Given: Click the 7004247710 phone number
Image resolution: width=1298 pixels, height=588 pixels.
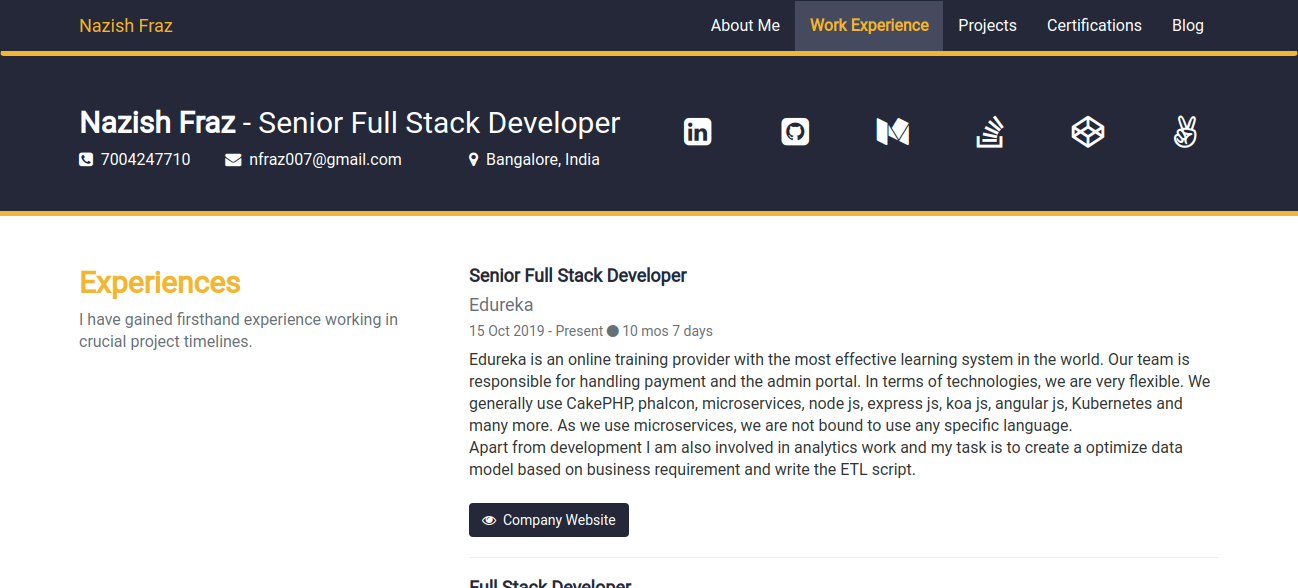Looking at the screenshot, I should [x=145, y=160].
